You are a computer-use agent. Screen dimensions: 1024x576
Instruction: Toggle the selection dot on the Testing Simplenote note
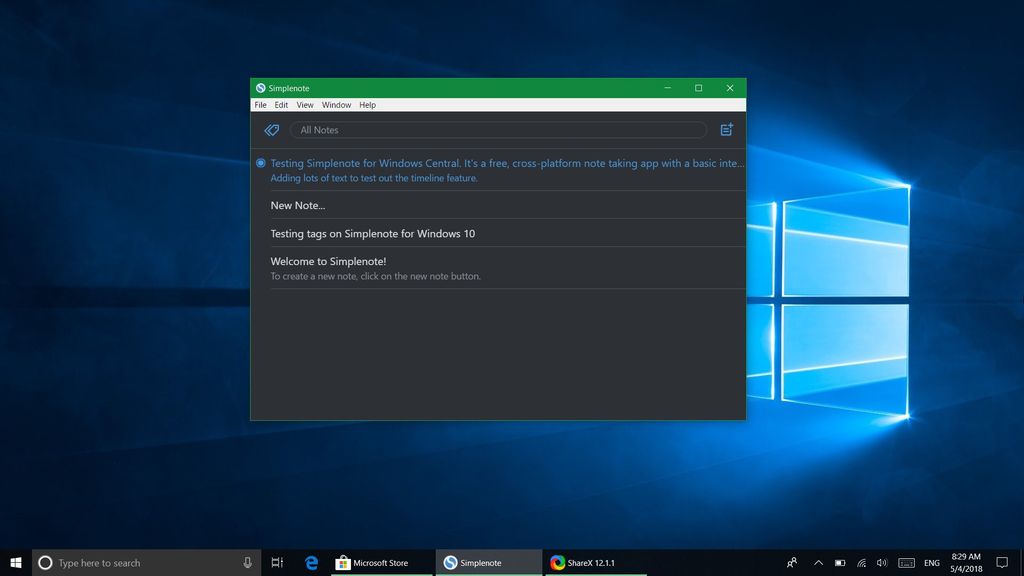point(259,163)
